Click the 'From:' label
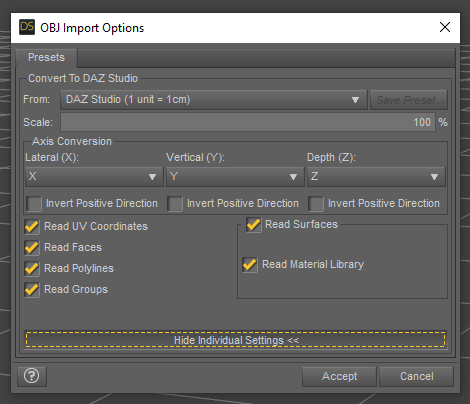The image size is (470, 404). pos(36,99)
